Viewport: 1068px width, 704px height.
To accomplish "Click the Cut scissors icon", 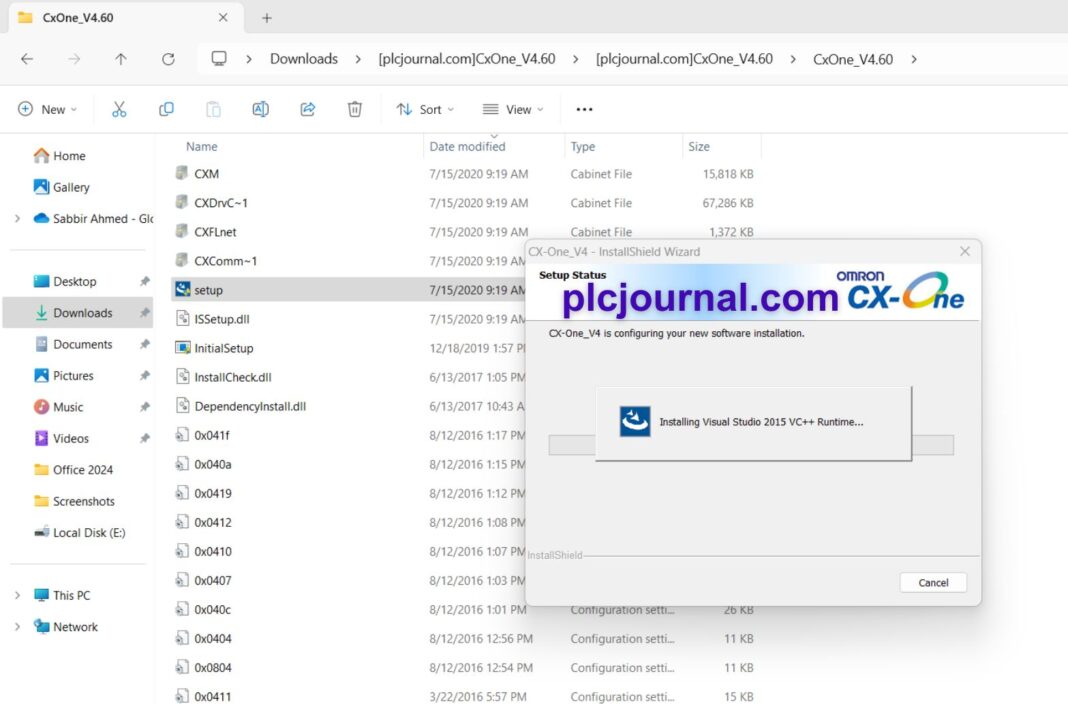I will tap(119, 109).
